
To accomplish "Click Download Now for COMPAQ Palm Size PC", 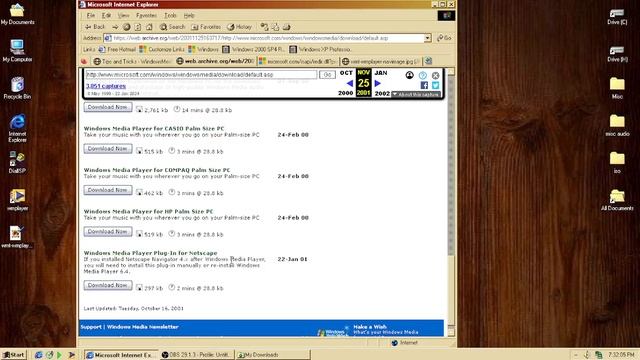I will click(108, 190).
